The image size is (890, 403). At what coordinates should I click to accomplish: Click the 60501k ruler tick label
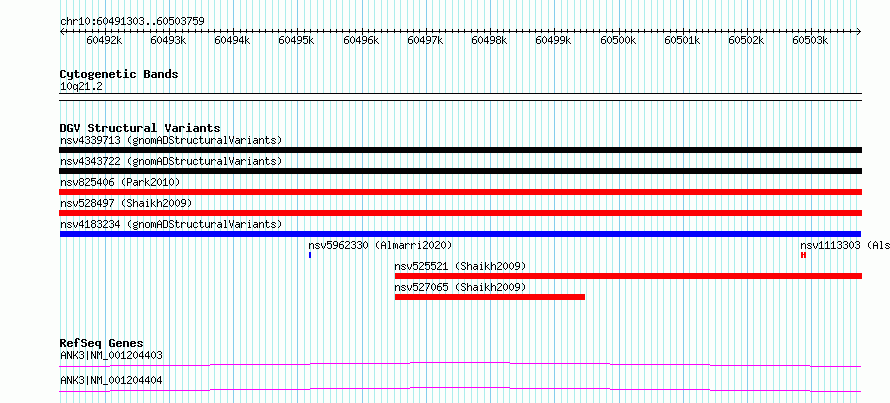click(682, 40)
